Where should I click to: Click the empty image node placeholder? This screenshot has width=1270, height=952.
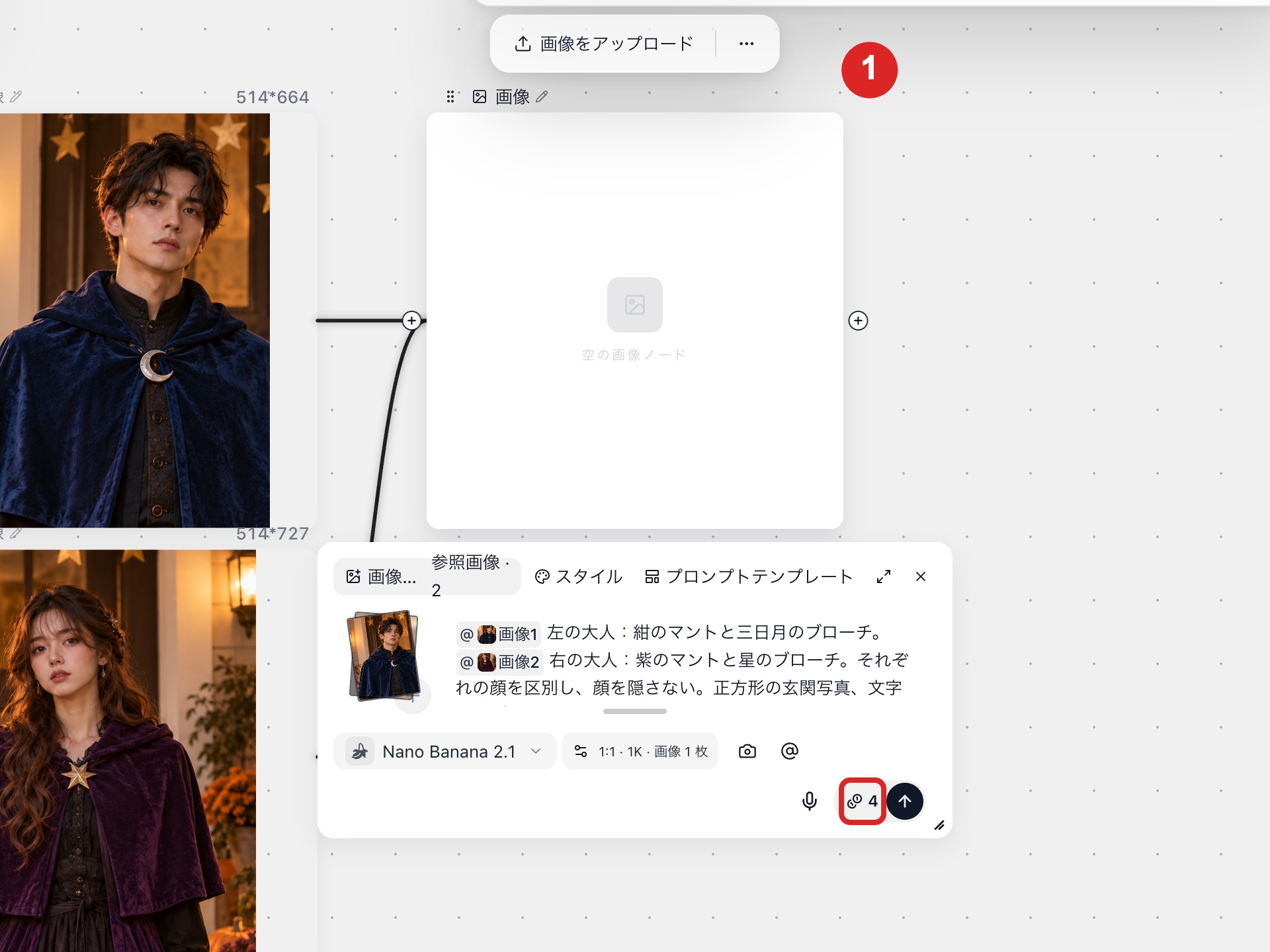634,320
